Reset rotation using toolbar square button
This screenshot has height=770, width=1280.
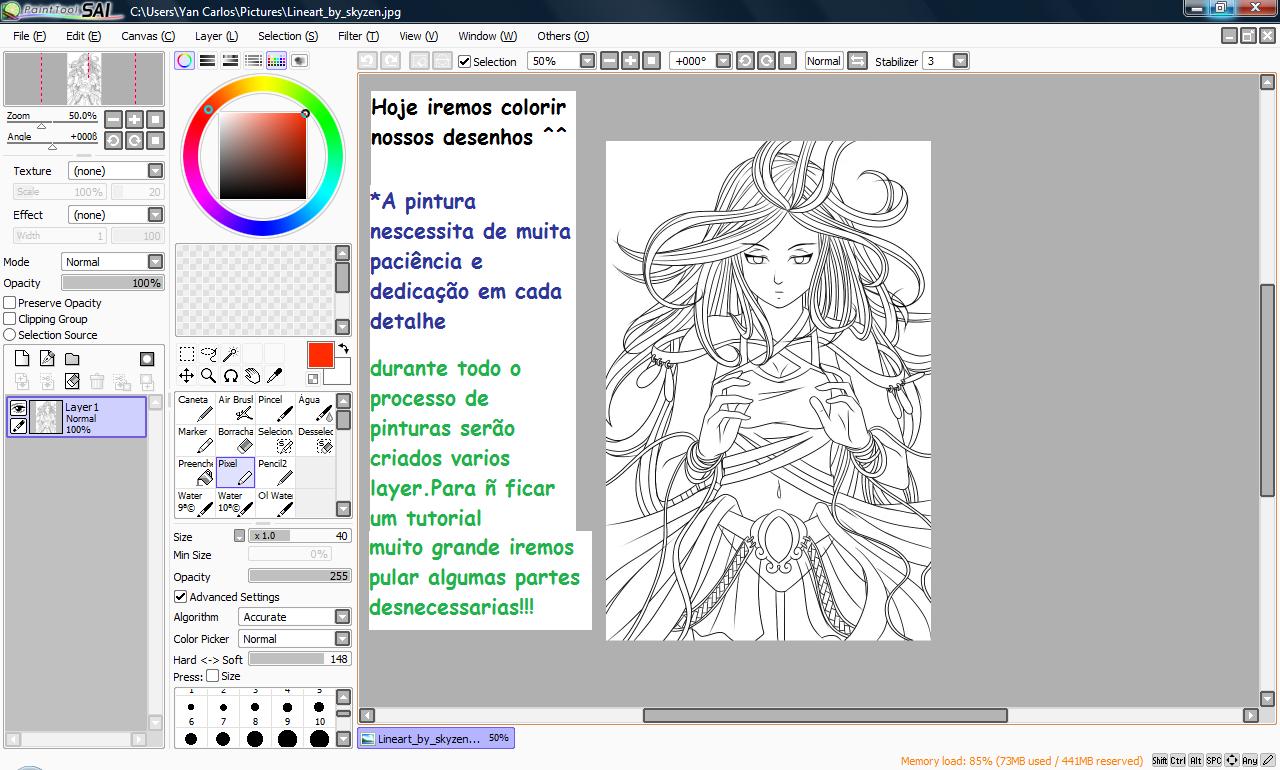(787, 61)
